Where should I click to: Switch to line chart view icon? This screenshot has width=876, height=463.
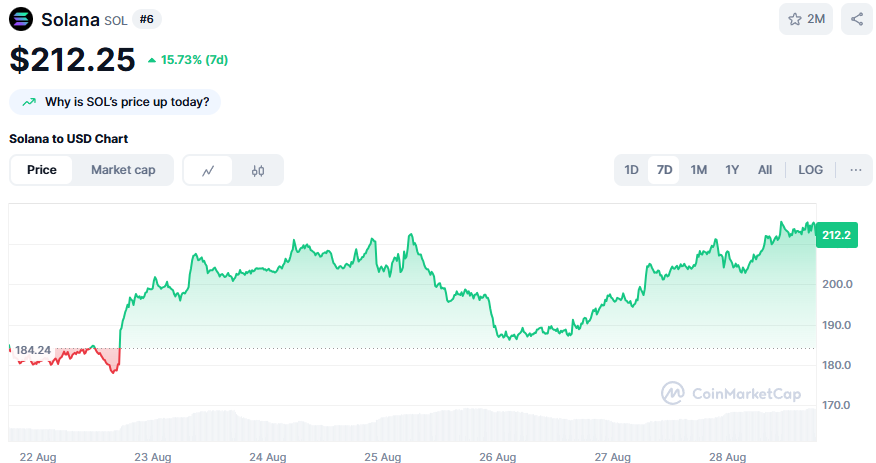(208, 170)
